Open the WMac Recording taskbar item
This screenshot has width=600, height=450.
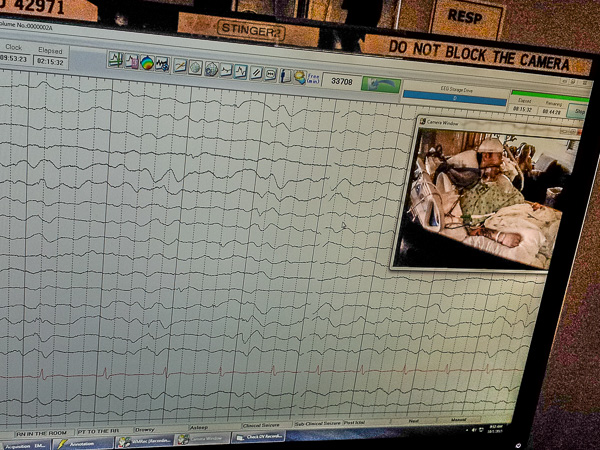coord(145,441)
